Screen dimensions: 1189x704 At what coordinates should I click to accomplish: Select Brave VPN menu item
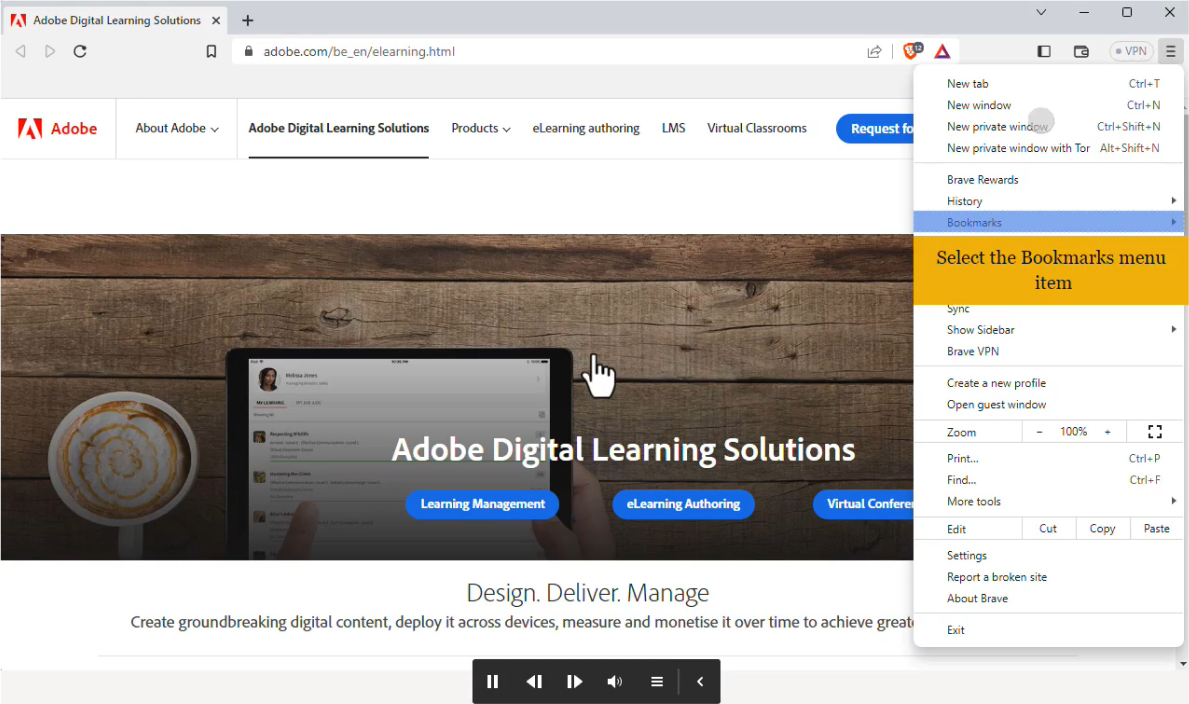(x=1048, y=351)
